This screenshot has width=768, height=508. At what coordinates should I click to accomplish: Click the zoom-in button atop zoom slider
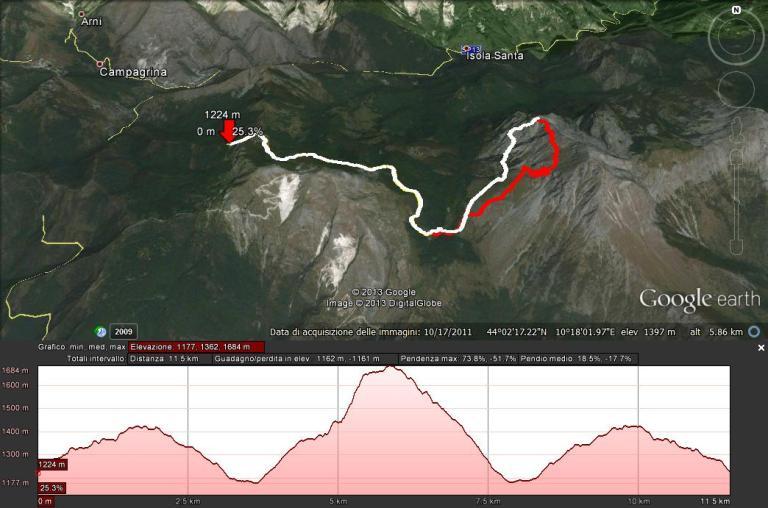[x=737, y=158]
